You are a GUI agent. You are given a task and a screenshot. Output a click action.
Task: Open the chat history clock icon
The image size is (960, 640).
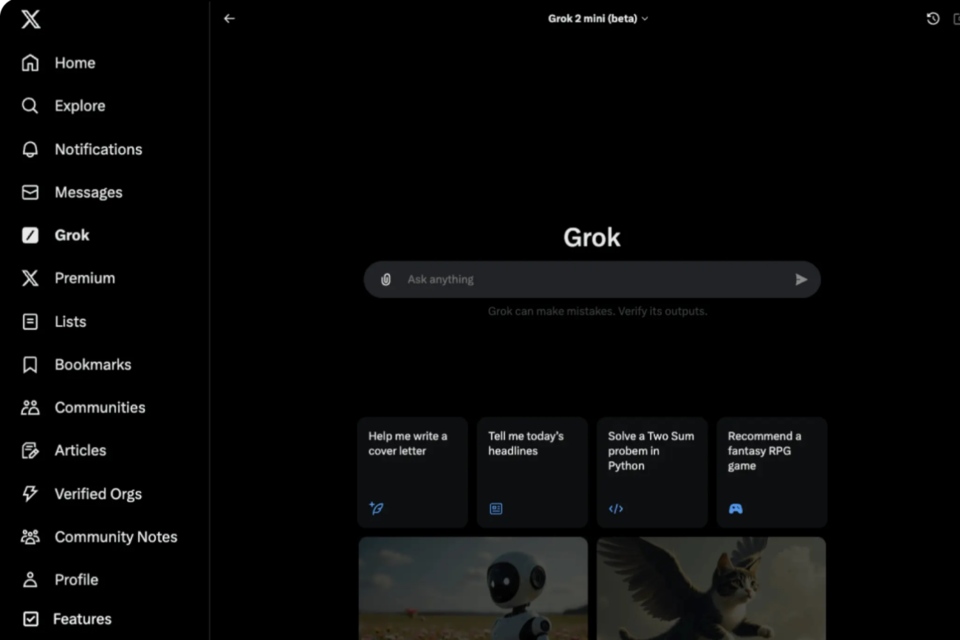tap(932, 19)
